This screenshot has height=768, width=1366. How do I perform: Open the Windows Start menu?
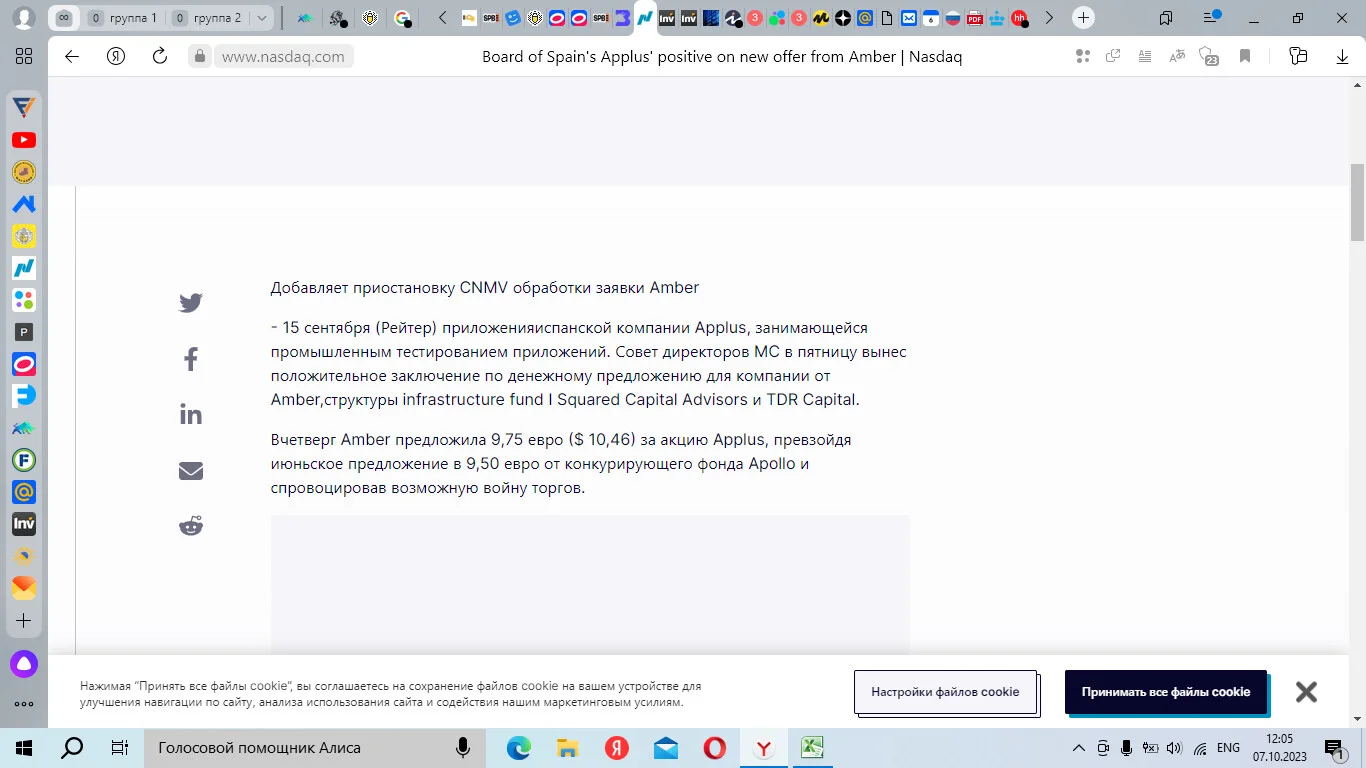[24, 748]
